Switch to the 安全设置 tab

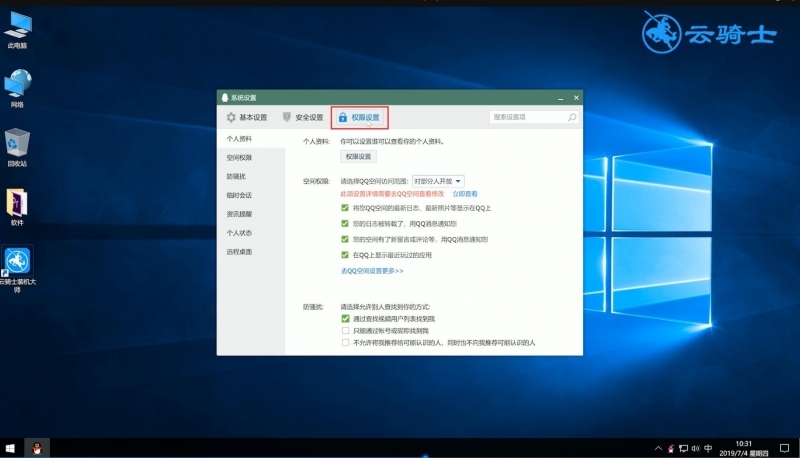click(303, 117)
